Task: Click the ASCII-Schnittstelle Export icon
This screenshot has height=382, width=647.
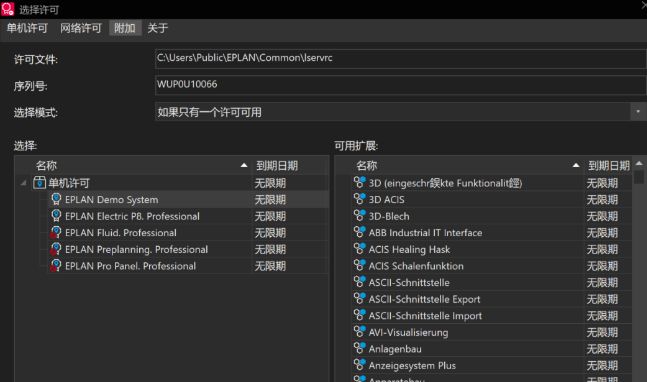Action: (359, 298)
